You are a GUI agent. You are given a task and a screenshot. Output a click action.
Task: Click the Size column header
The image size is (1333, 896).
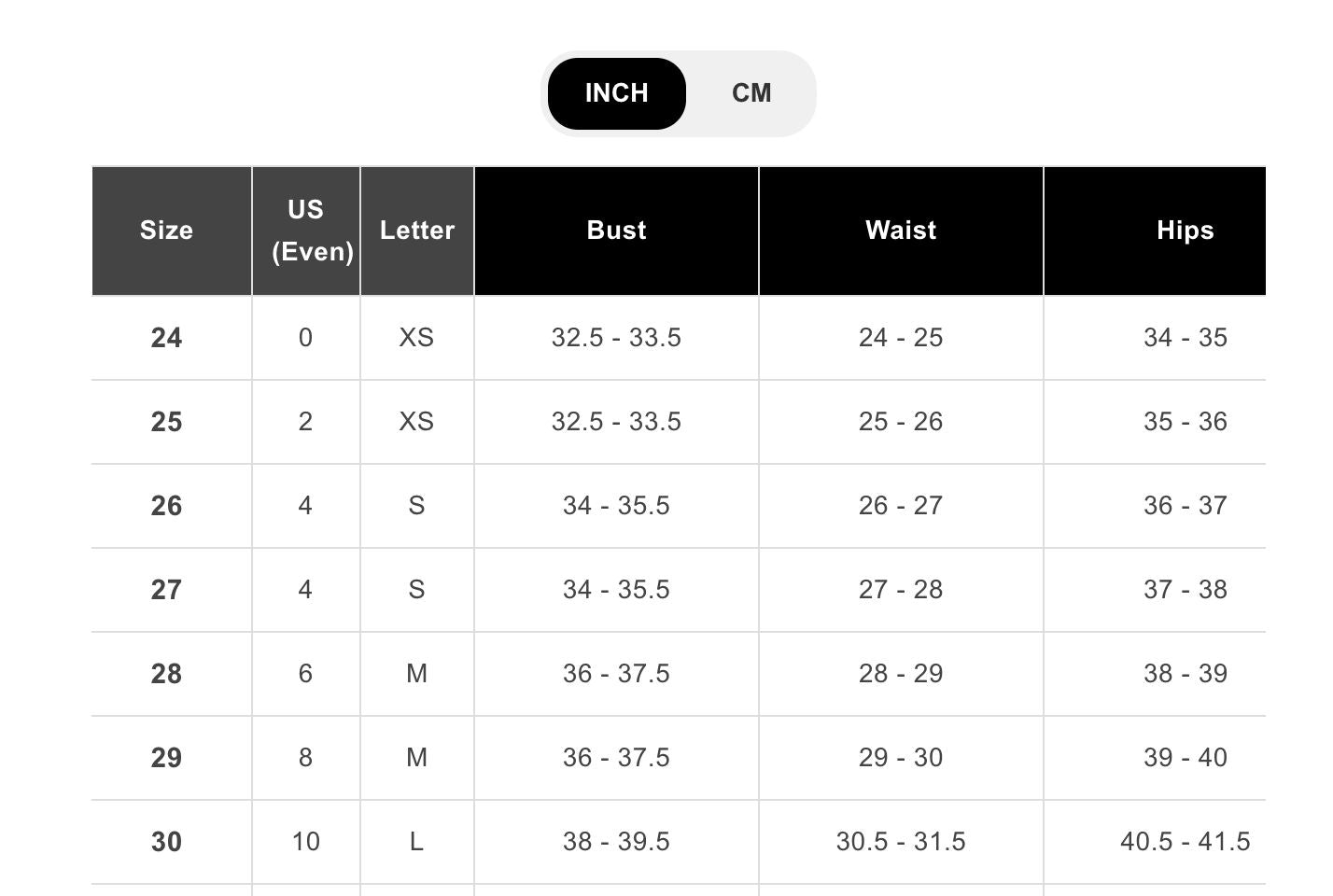point(167,231)
